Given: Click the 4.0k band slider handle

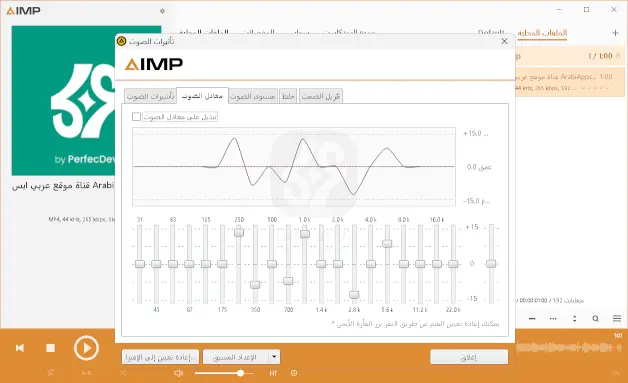Looking at the screenshot, I should pyautogui.click(x=371, y=264).
